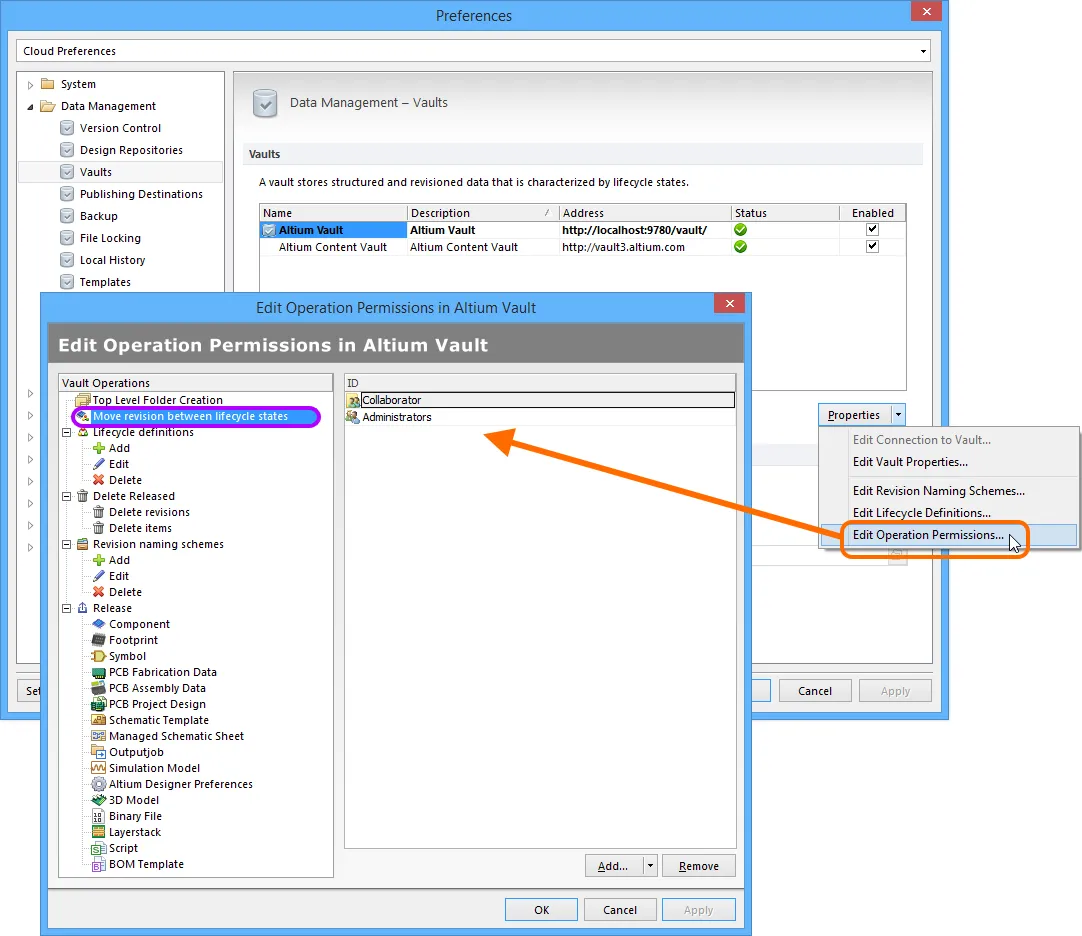Select File Locking in Preferences tree

click(110, 238)
